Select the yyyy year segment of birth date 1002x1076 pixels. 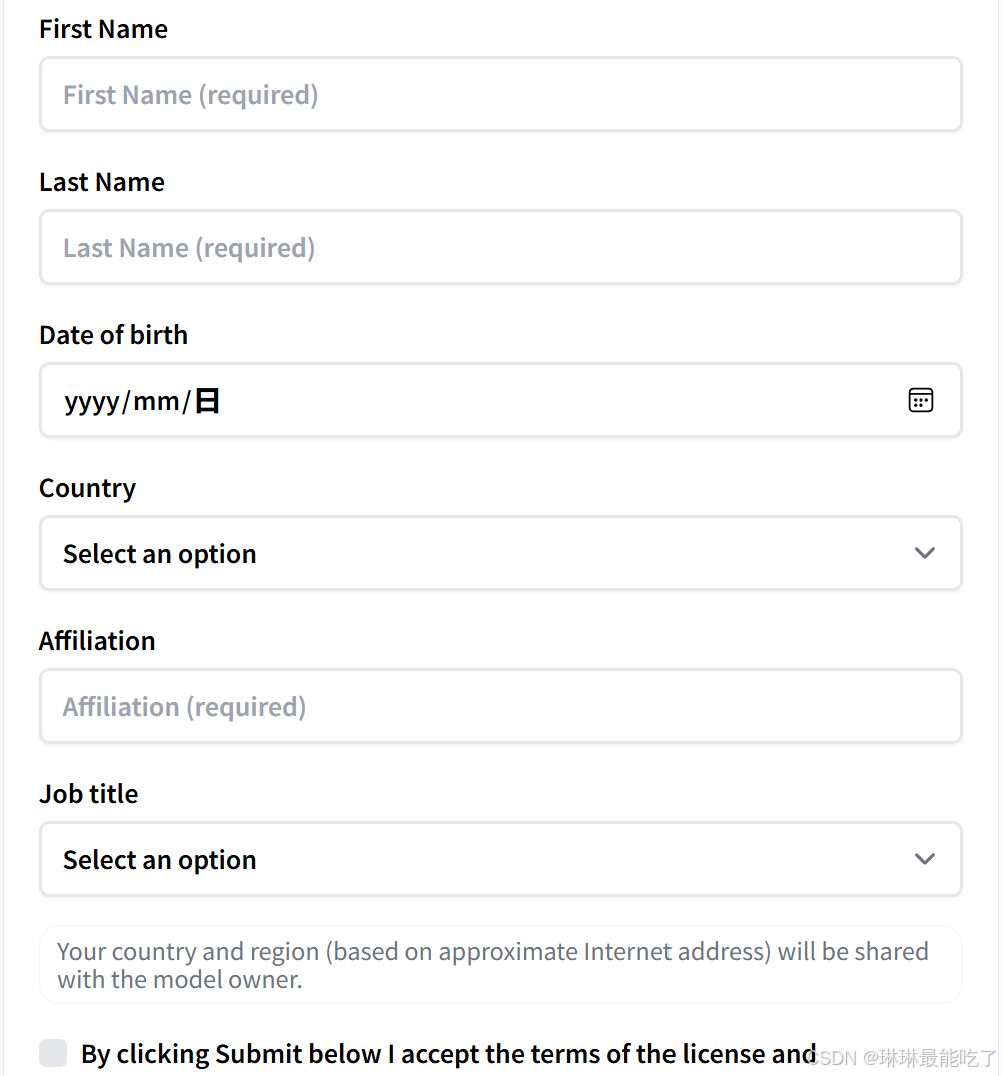click(91, 402)
